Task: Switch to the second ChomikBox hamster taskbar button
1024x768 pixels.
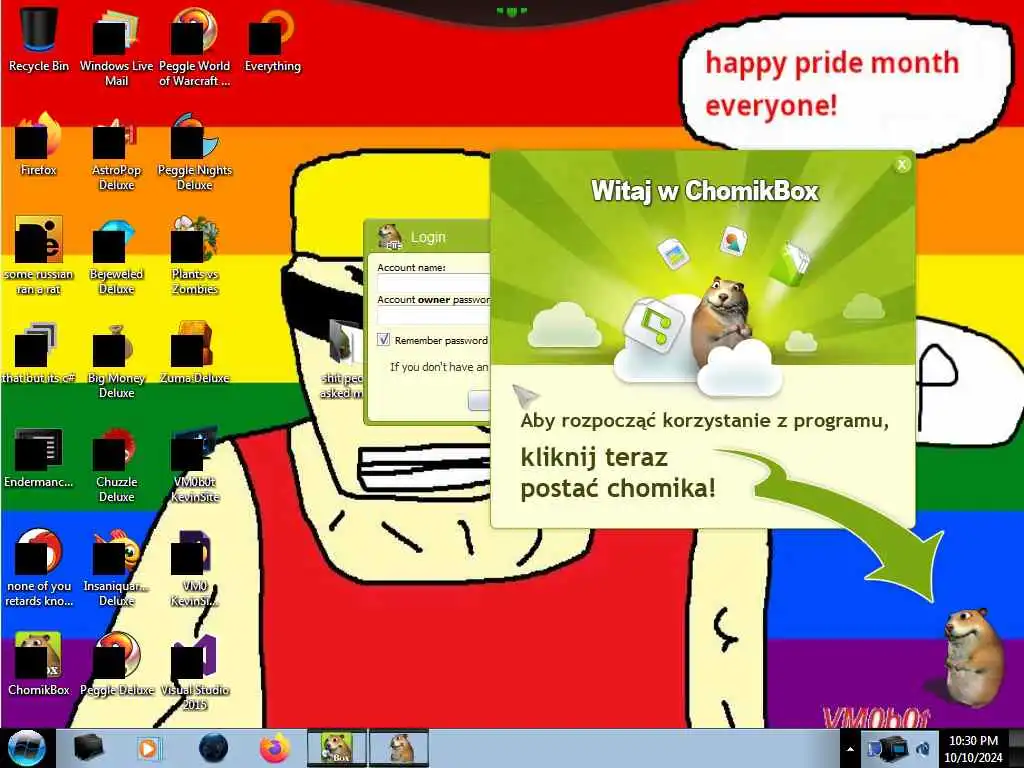Action: point(399,748)
